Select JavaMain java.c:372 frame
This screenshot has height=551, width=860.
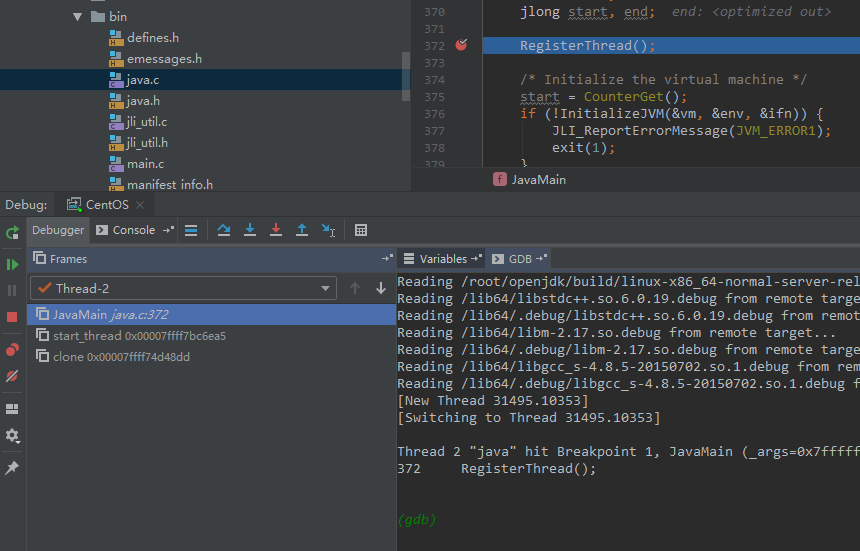tap(212, 315)
